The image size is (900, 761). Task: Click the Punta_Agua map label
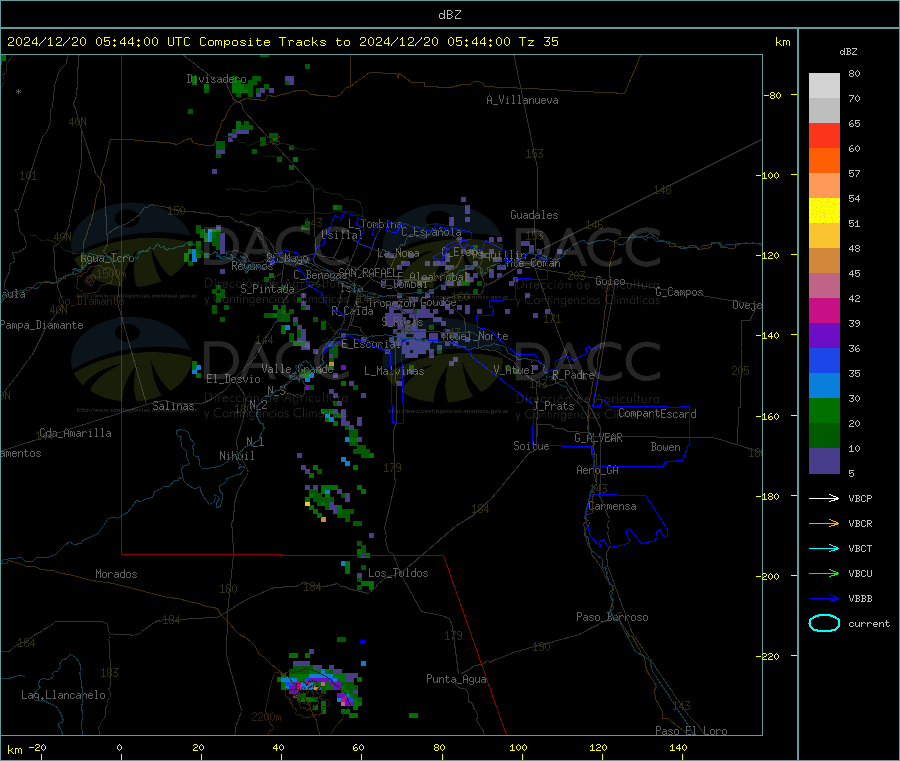pyautogui.click(x=456, y=679)
